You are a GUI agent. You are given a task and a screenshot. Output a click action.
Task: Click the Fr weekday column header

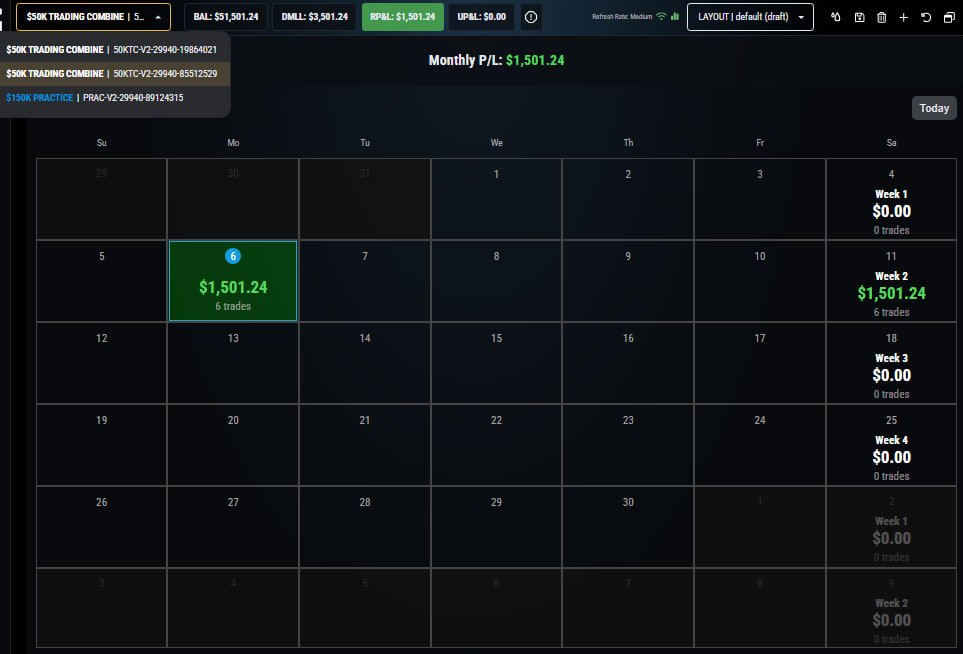[x=760, y=142]
